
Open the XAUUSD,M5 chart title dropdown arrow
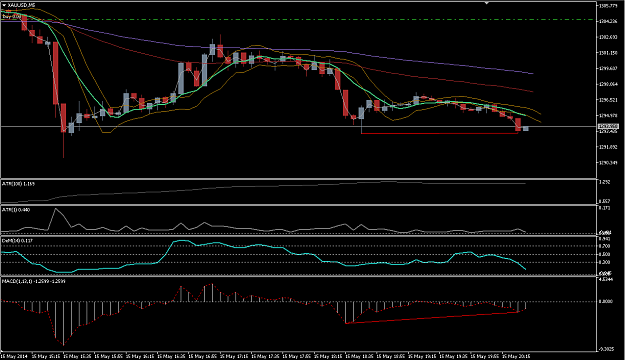[4, 5]
